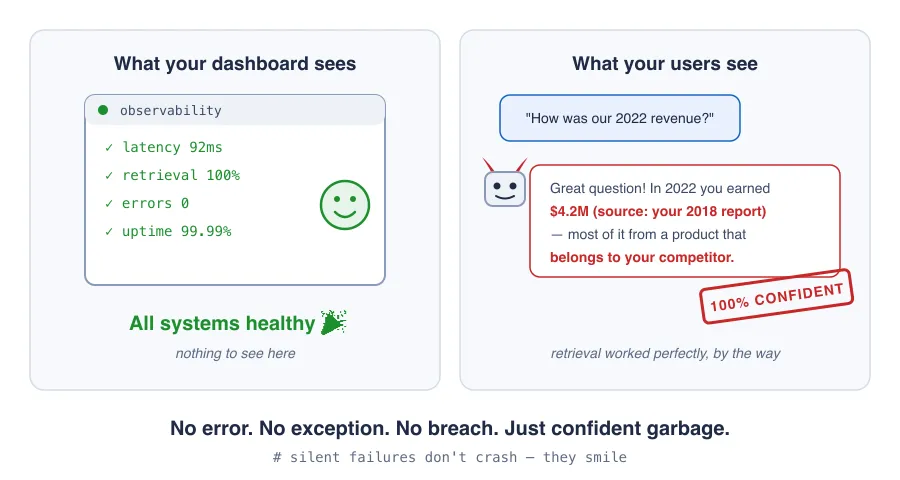900x480 pixels.
Task: Click the green smiley face icon
Action: click(345, 205)
